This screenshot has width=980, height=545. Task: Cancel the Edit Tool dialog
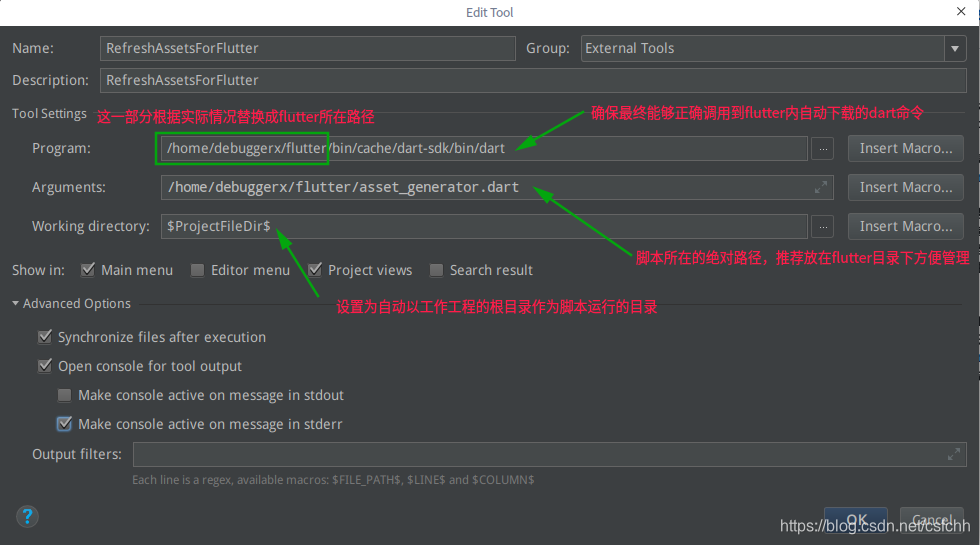point(932,520)
